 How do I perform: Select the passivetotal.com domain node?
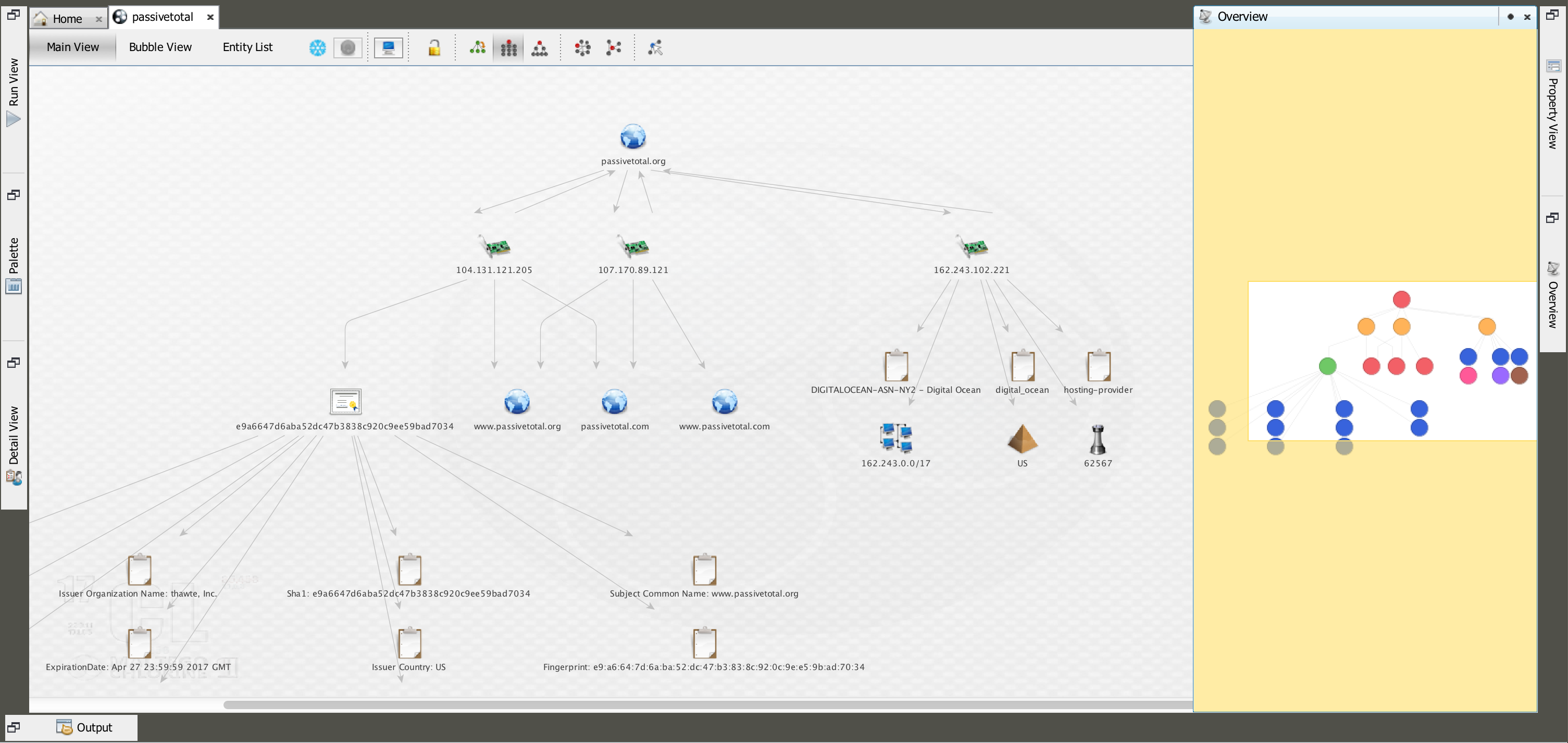click(615, 410)
